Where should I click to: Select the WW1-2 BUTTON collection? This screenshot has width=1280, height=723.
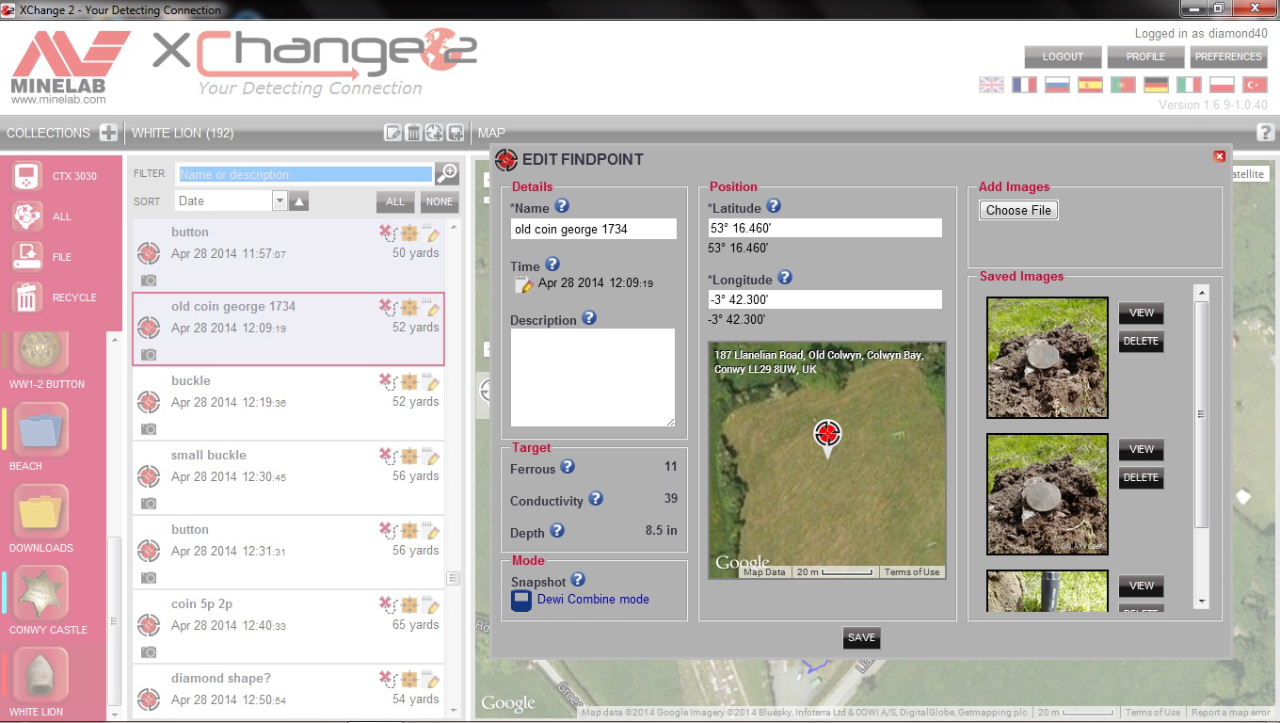[42, 352]
